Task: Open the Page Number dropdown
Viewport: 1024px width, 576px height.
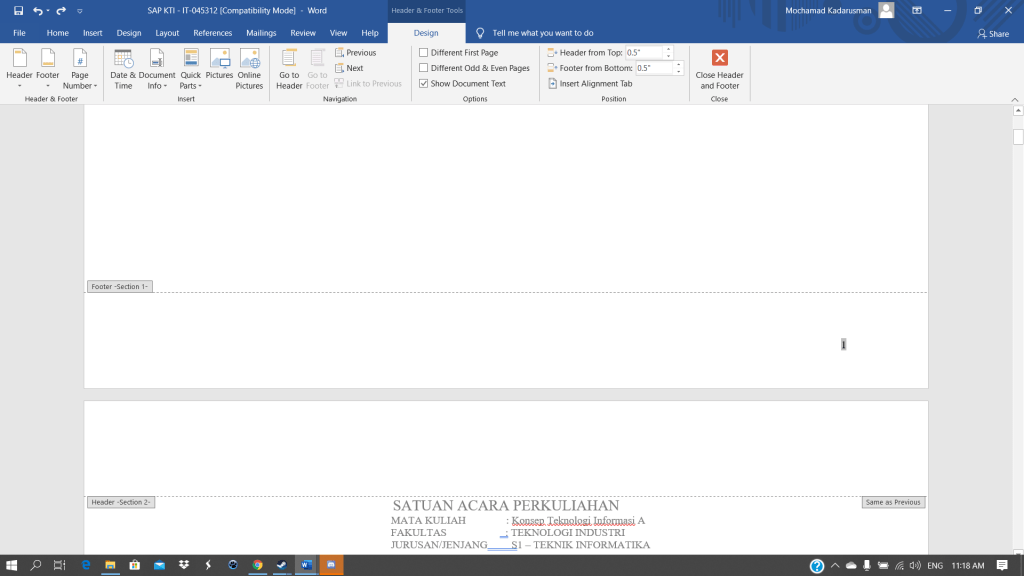Action: [x=79, y=70]
